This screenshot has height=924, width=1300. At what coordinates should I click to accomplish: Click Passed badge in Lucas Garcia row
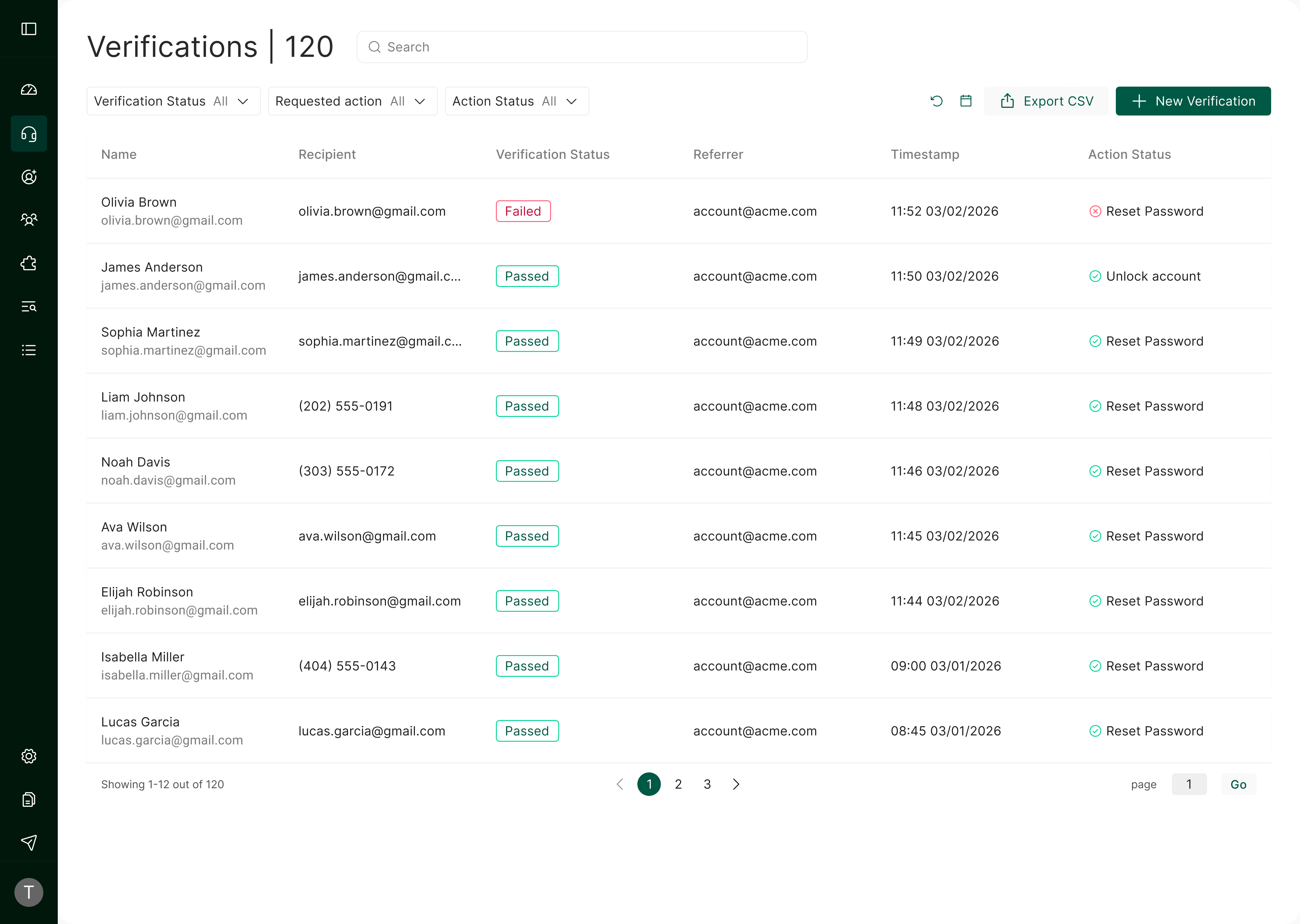[x=527, y=731]
